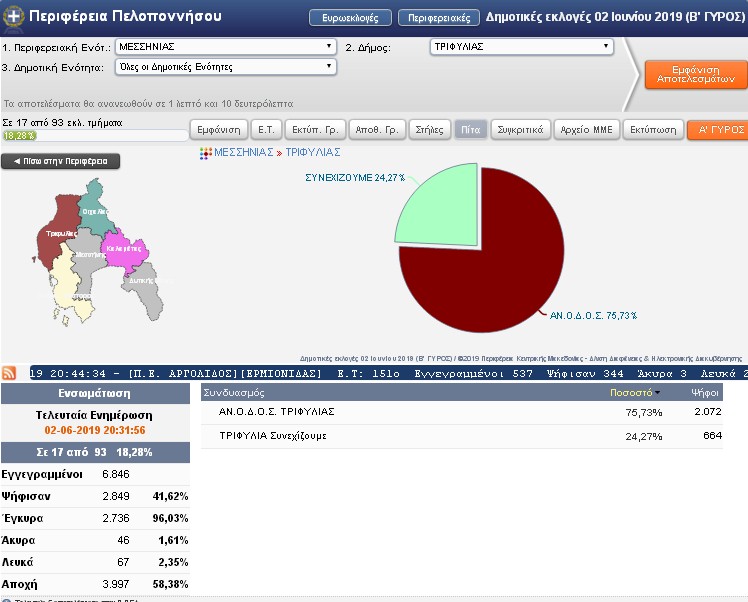The width and height of the screenshot is (748, 602).
Task: Click light green ΣΥΝΕΧΙΖΟΥΜΕ pie slice
Action: (446, 210)
